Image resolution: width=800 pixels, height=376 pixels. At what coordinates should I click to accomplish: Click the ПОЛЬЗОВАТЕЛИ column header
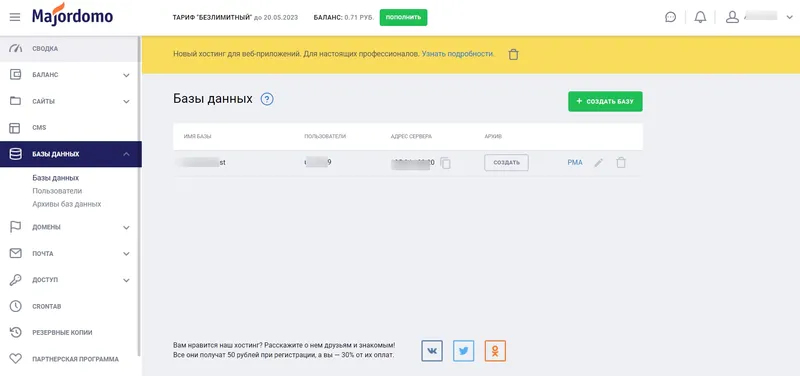click(x=325, y=137)
